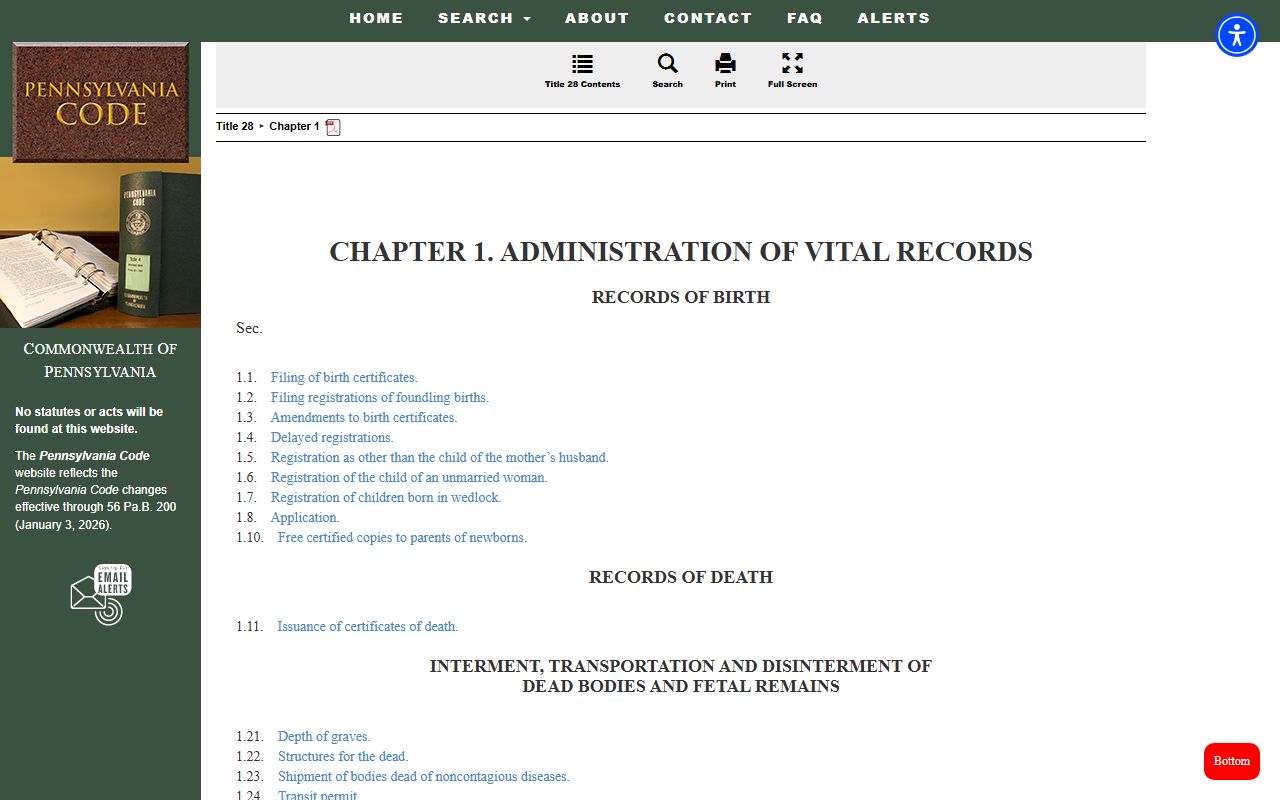
Task: Open the CONTACT page
Action: 708,18
